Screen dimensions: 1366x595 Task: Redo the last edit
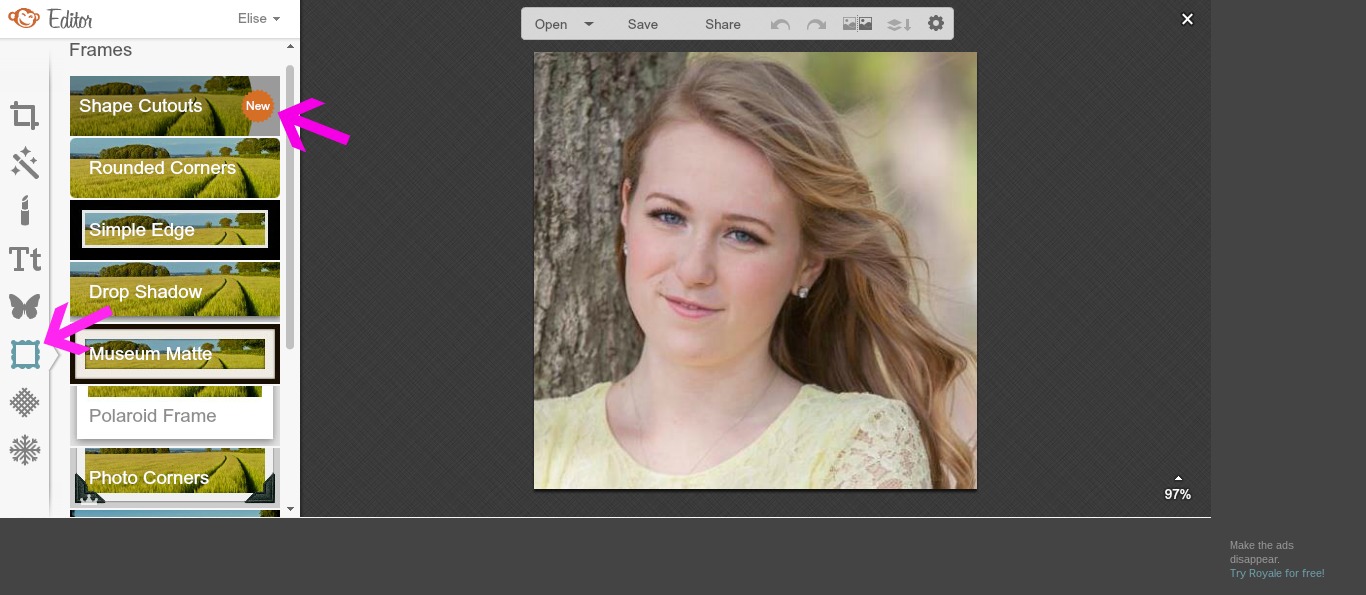(816, 23)
